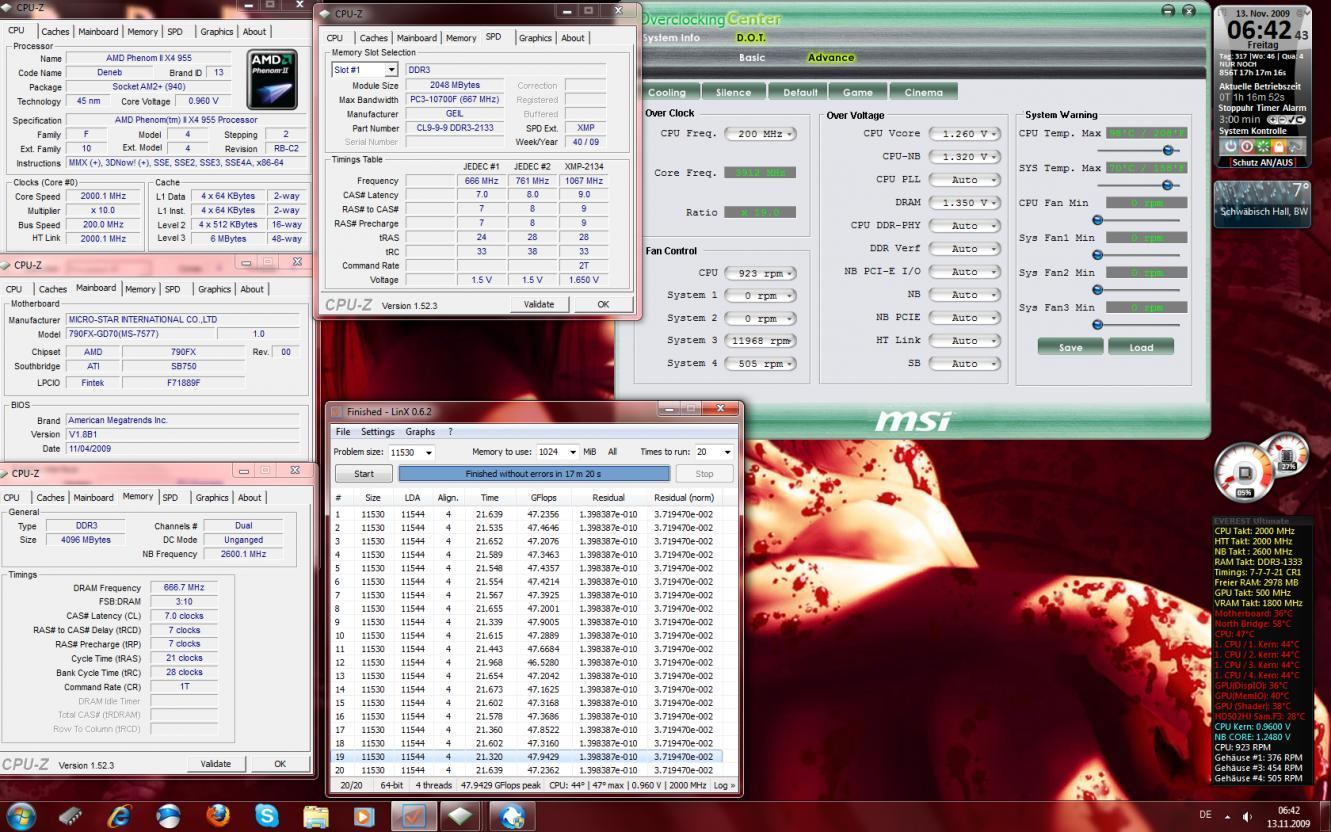
Task: Click the Start button in LinX
Action: tap(364, 474)
